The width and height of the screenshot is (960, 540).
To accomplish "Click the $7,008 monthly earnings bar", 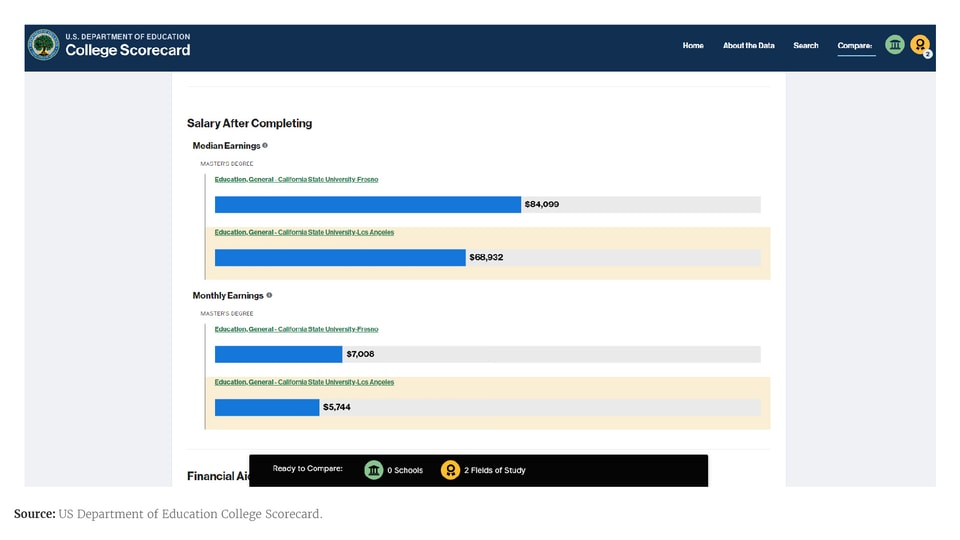I will tap(278, 354).
